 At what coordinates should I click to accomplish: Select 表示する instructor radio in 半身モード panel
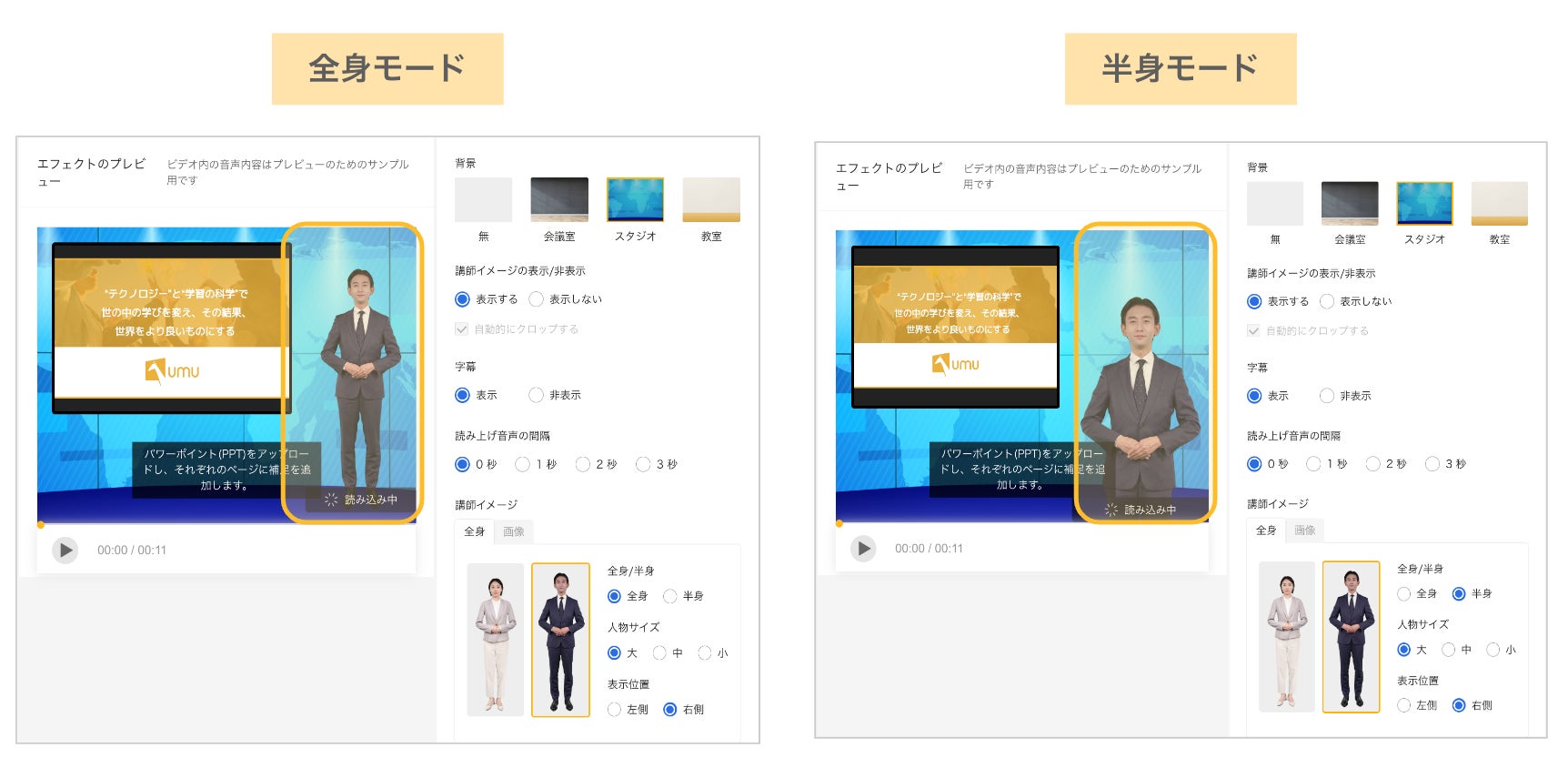point(1254,301)
